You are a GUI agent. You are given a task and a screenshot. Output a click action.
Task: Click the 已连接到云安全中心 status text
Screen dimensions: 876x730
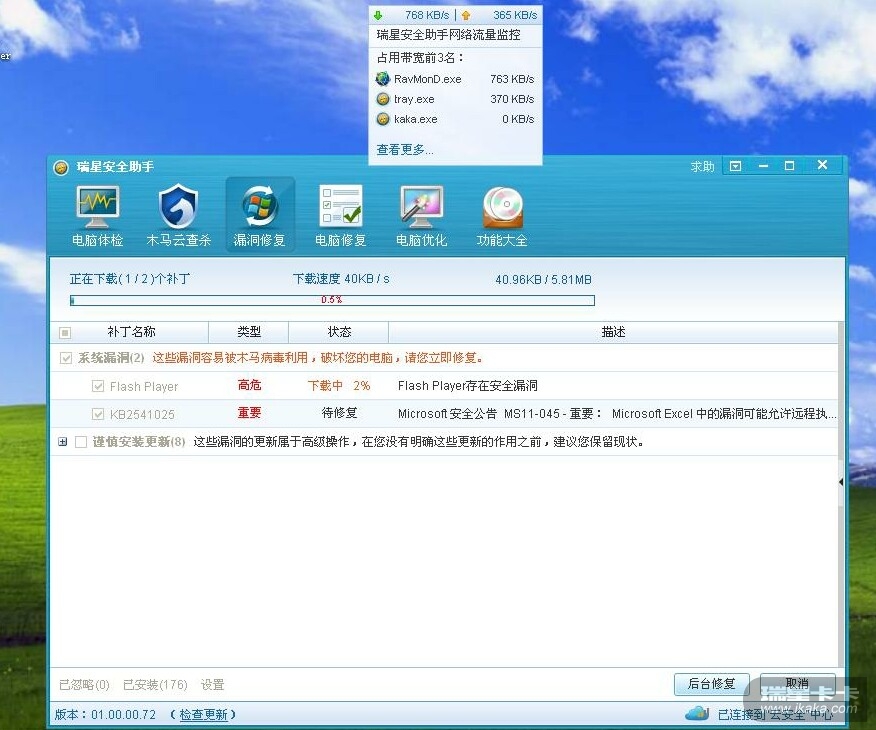coord(775,714)
